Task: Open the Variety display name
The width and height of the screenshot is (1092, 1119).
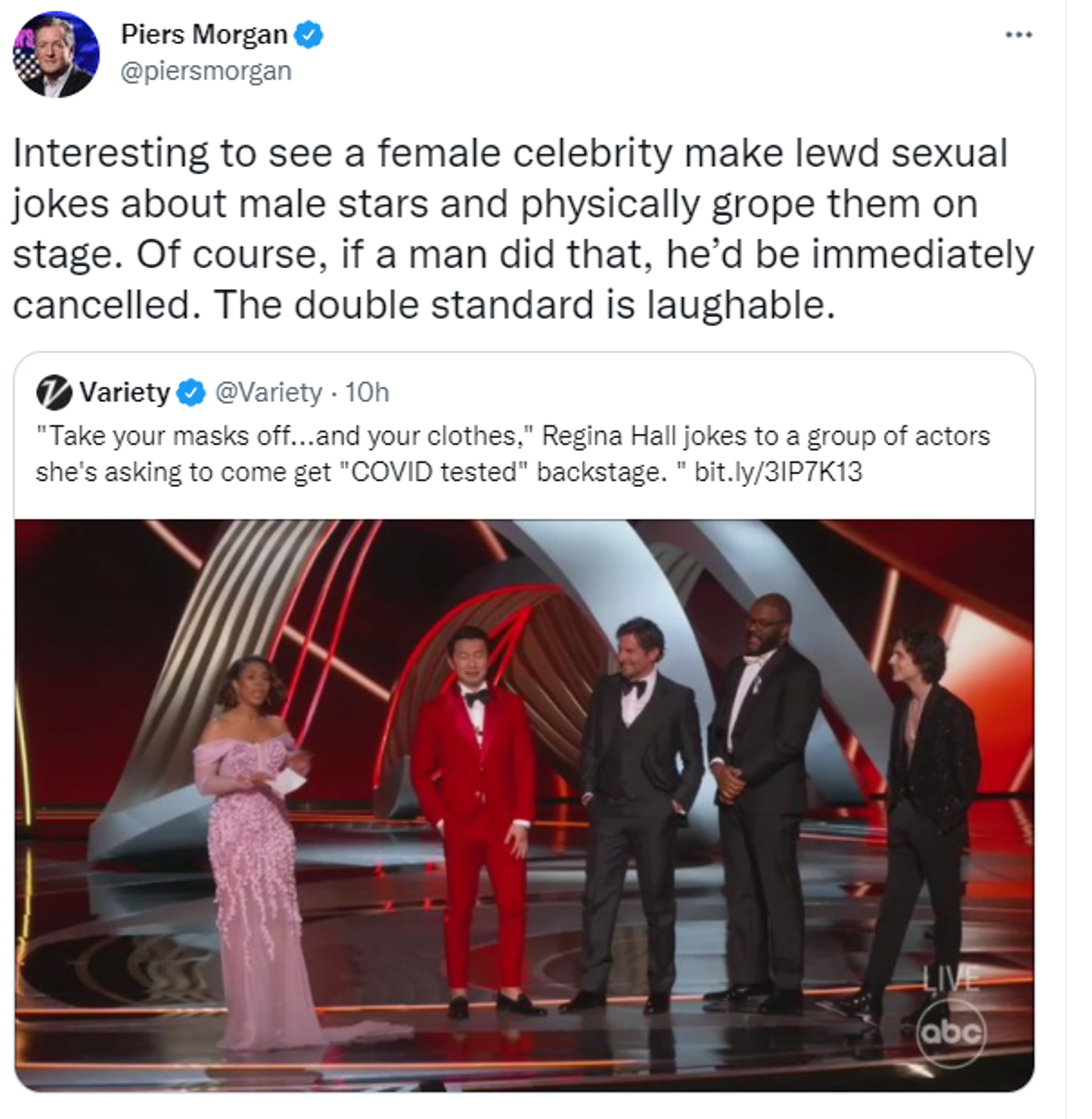Action: tap(125, 393)
